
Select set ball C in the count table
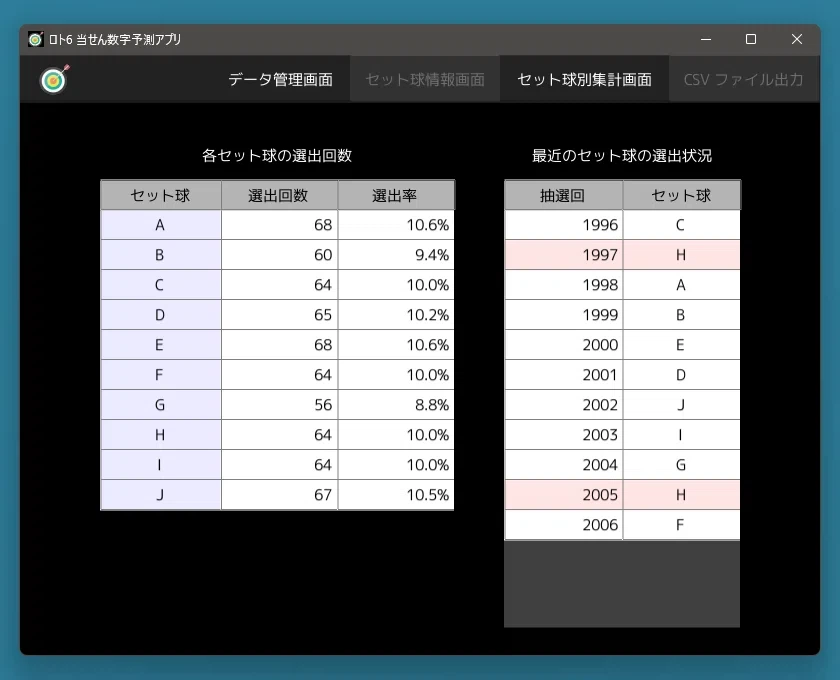tap(161, 285)
